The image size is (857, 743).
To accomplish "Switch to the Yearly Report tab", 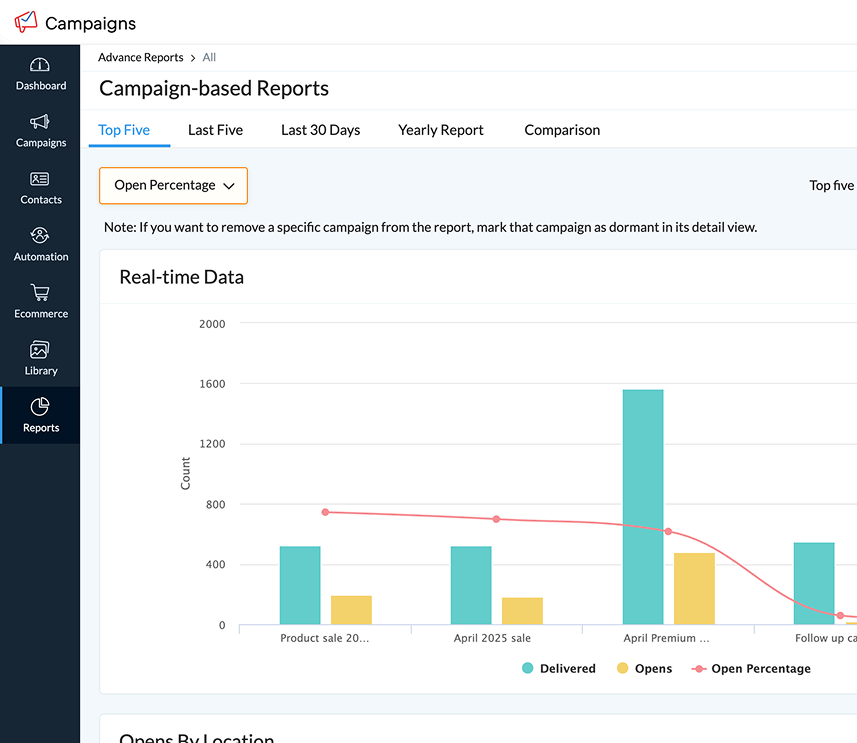I will pos(440,130).
